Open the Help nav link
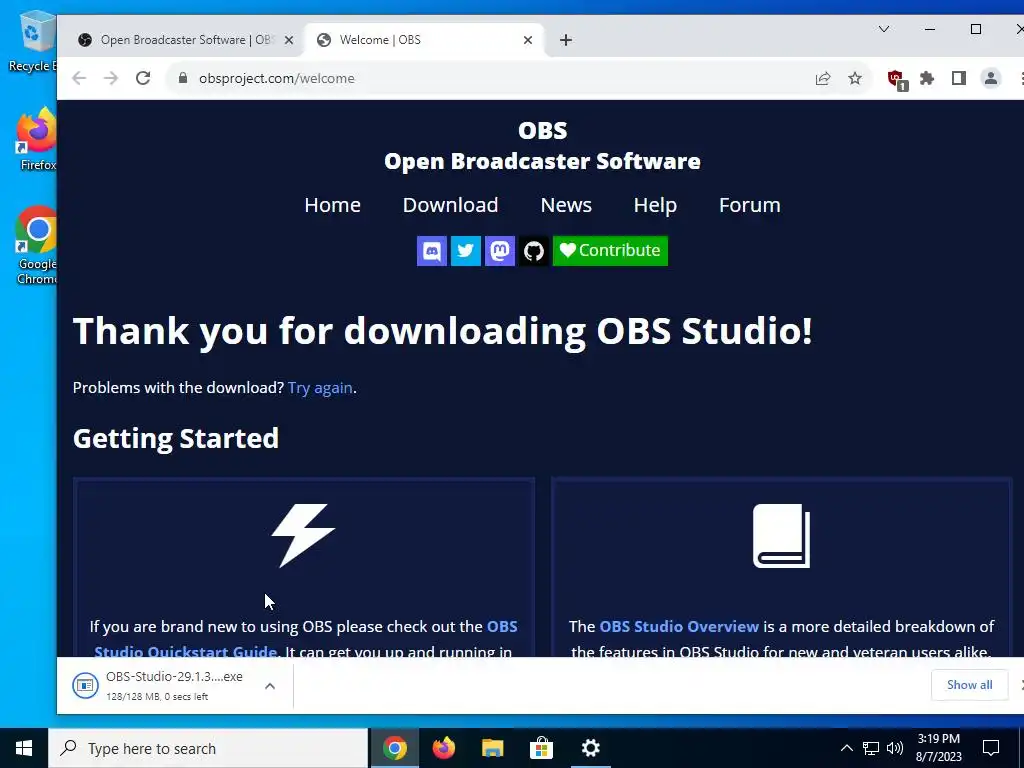Image resolution: width=1024 pixels, height=768 pixels. click(655, 205)
